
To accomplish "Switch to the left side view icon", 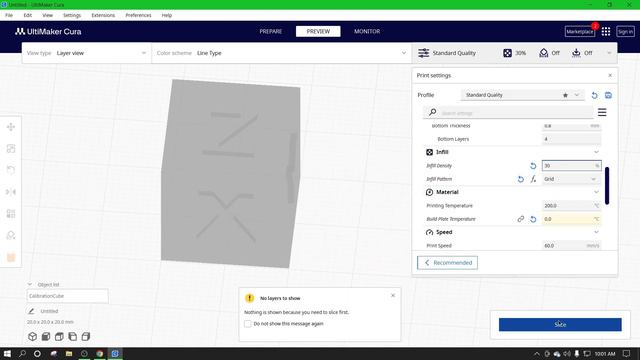I will point(73,336).
